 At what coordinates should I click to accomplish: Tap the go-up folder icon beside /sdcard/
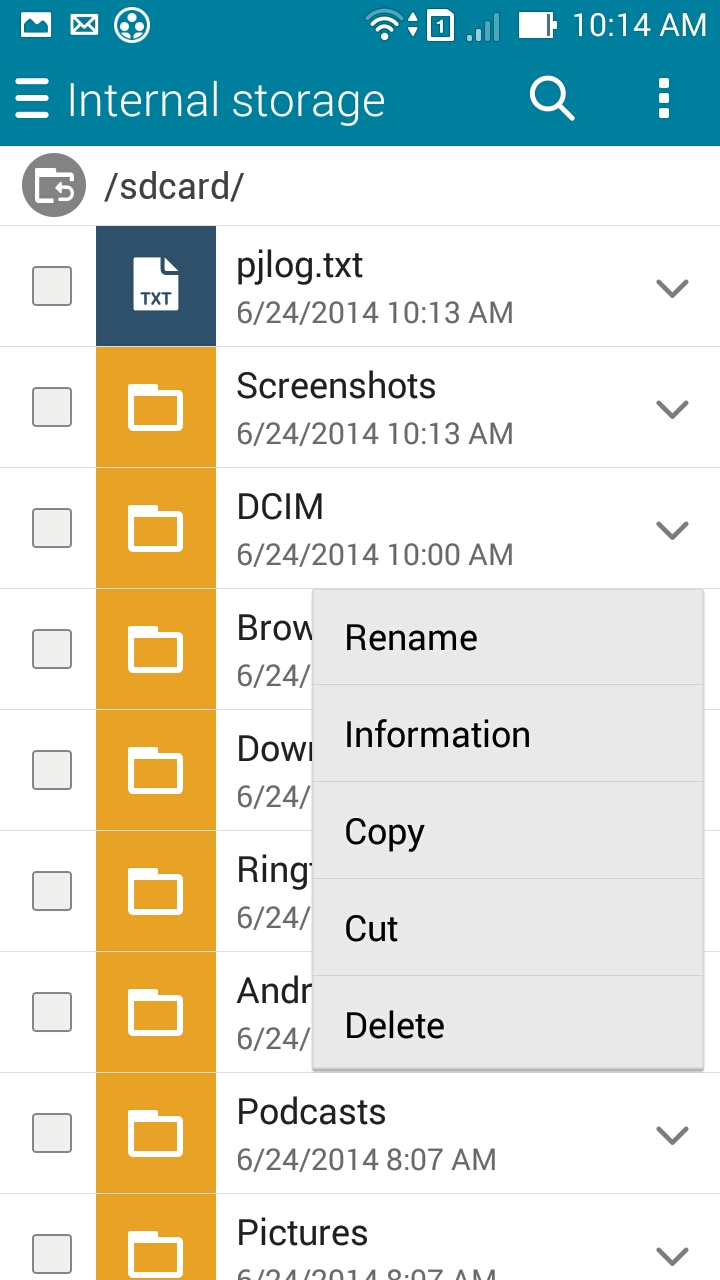(54, 186)
